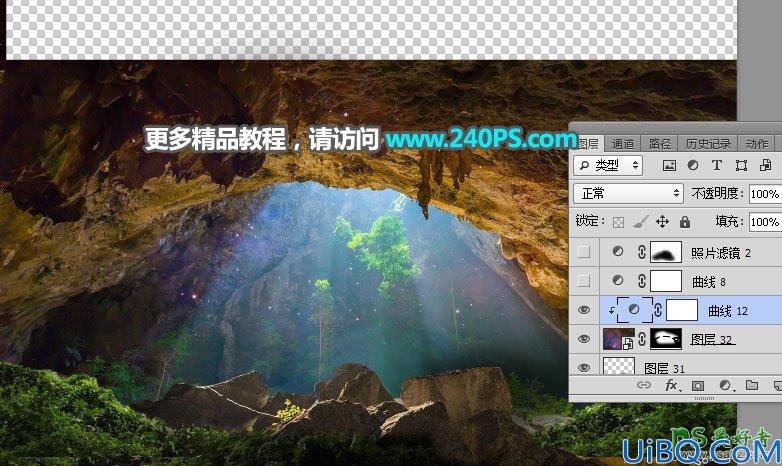
Task: Select layer name 图层 31
Action: coord(665,368)
